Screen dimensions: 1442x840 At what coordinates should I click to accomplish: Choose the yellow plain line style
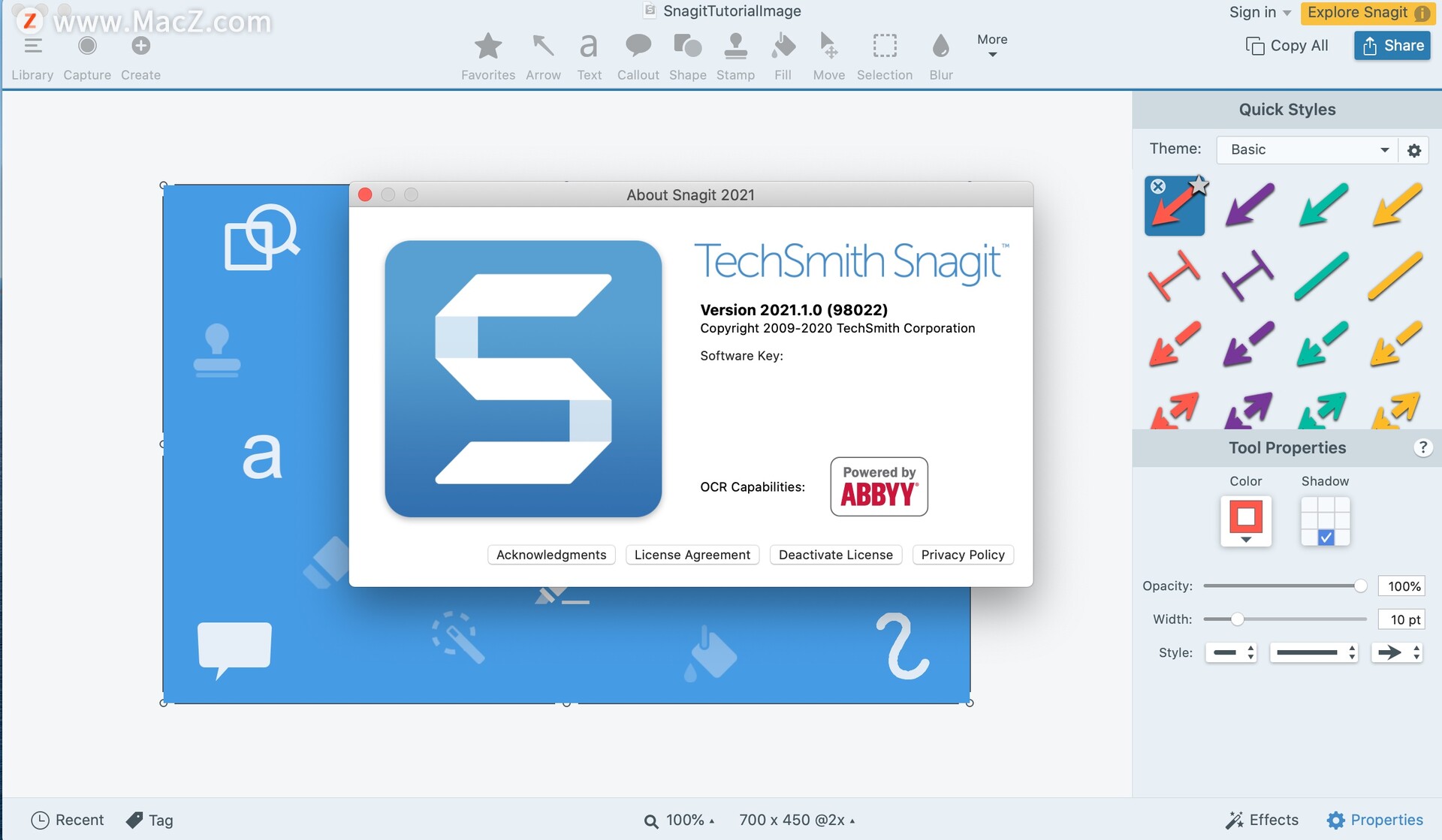tap(1395, 275)
